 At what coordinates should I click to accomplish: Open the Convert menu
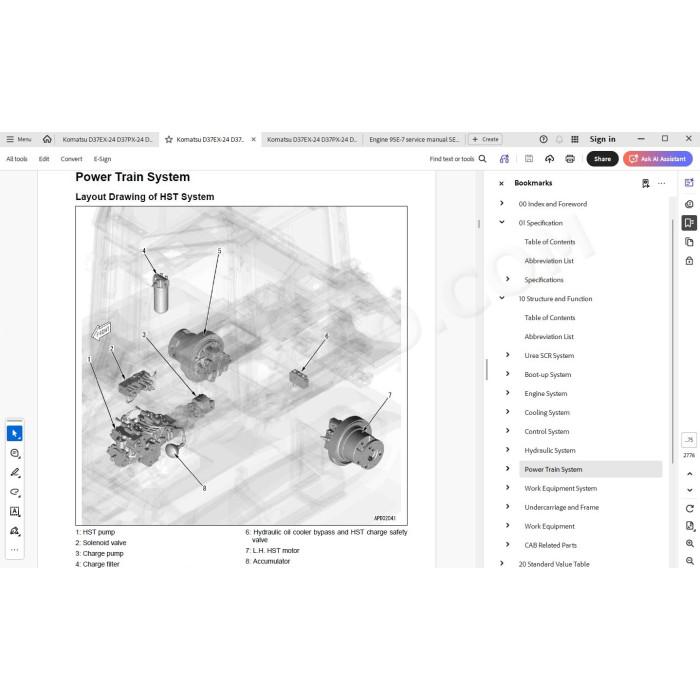[x=71, y=159]
